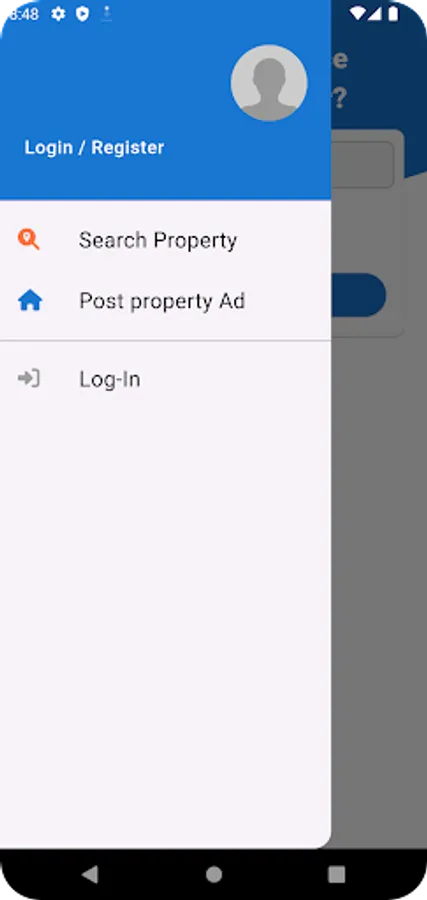Click the clock time in status bar
Image resolution: width=427 pixels, height=900 pixels.
pyautogui.click(x=24, y=14)
